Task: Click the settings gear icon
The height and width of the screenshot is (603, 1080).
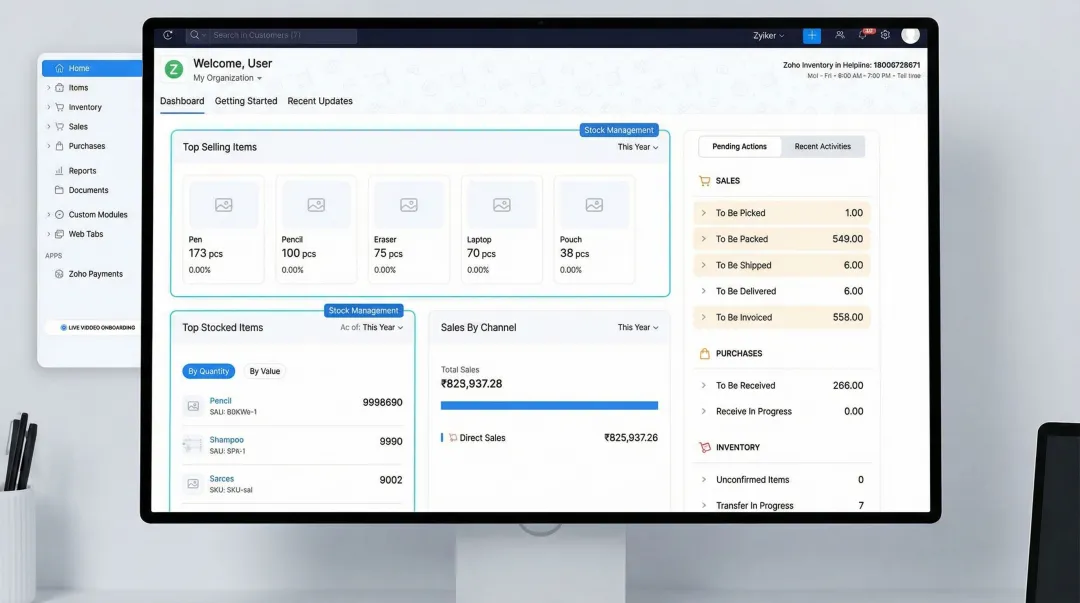Action: pos(884,35)
